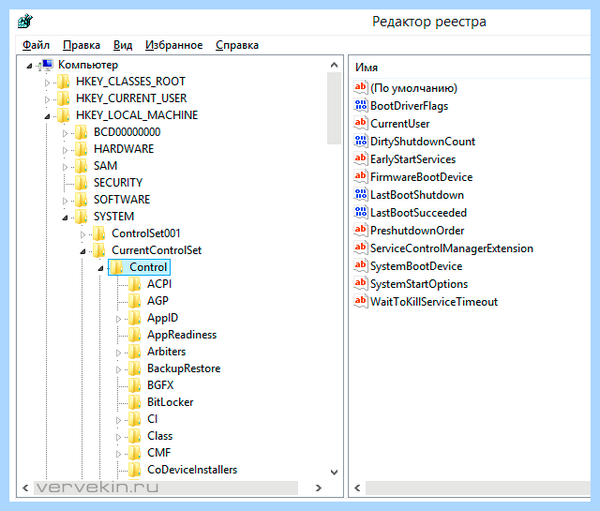Click the binary icon of DirtyShutdownCount
The image size is (600, 511).
point(360,141)
